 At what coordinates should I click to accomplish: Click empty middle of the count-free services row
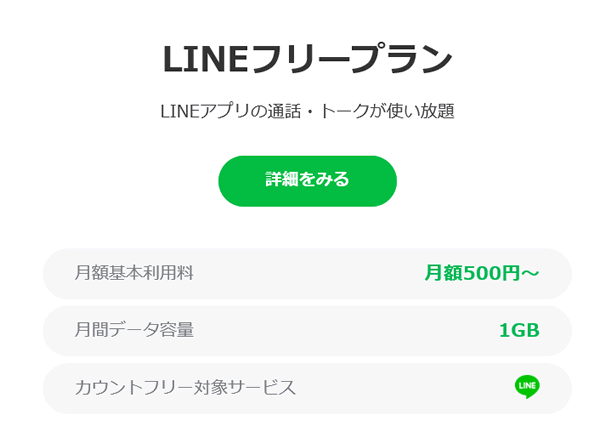[x=400, y=387]
